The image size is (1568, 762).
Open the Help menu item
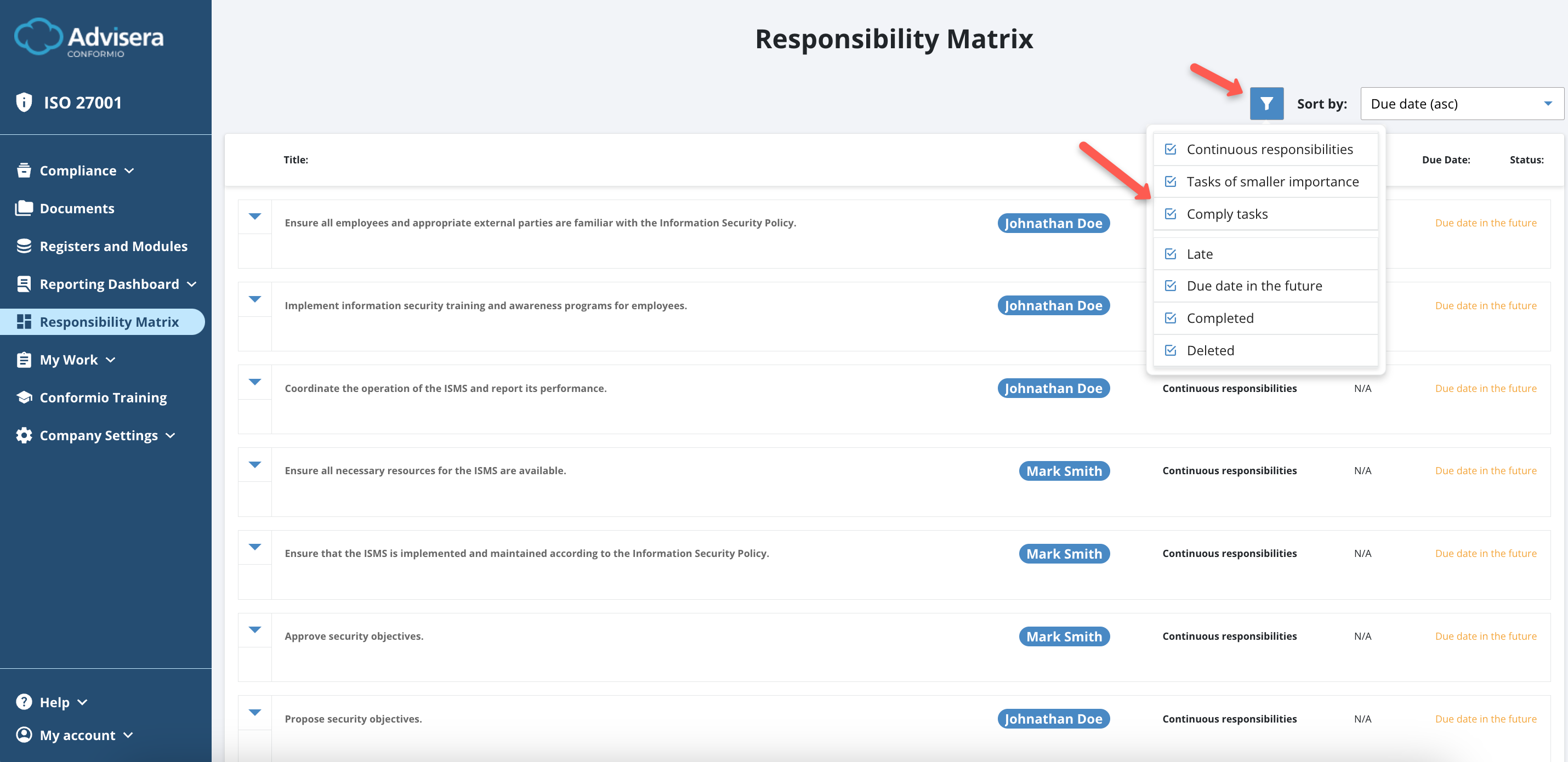[x=54, y=701]
